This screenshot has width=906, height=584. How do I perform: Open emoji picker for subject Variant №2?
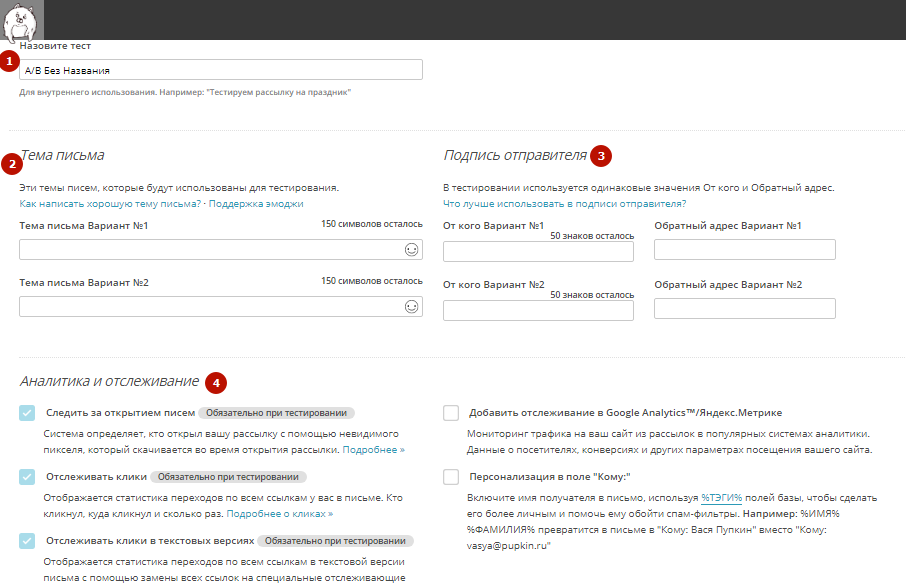(411, 307)
